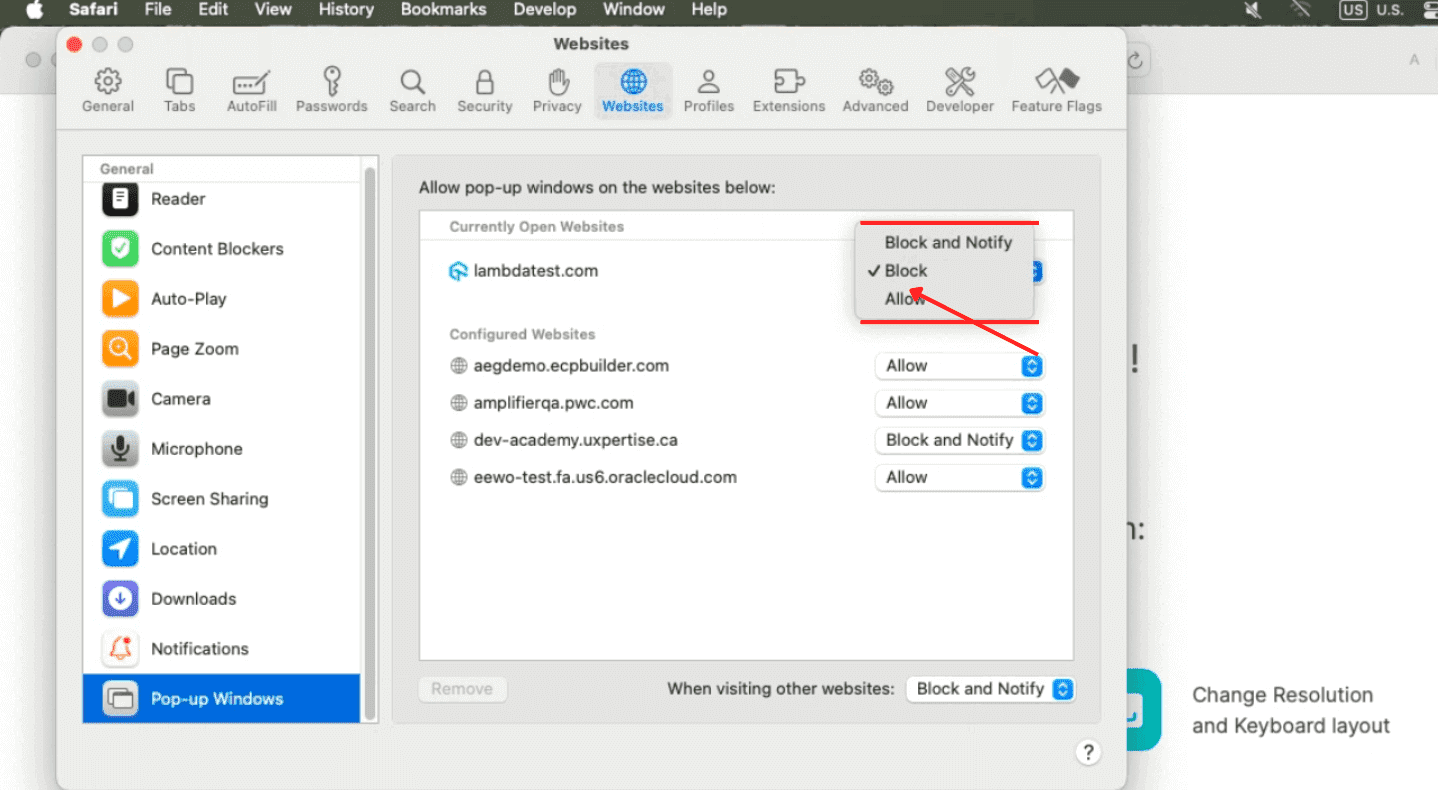Switch to the Tabs preferences icon
The image size is (1438, 790).
[180, 91]
